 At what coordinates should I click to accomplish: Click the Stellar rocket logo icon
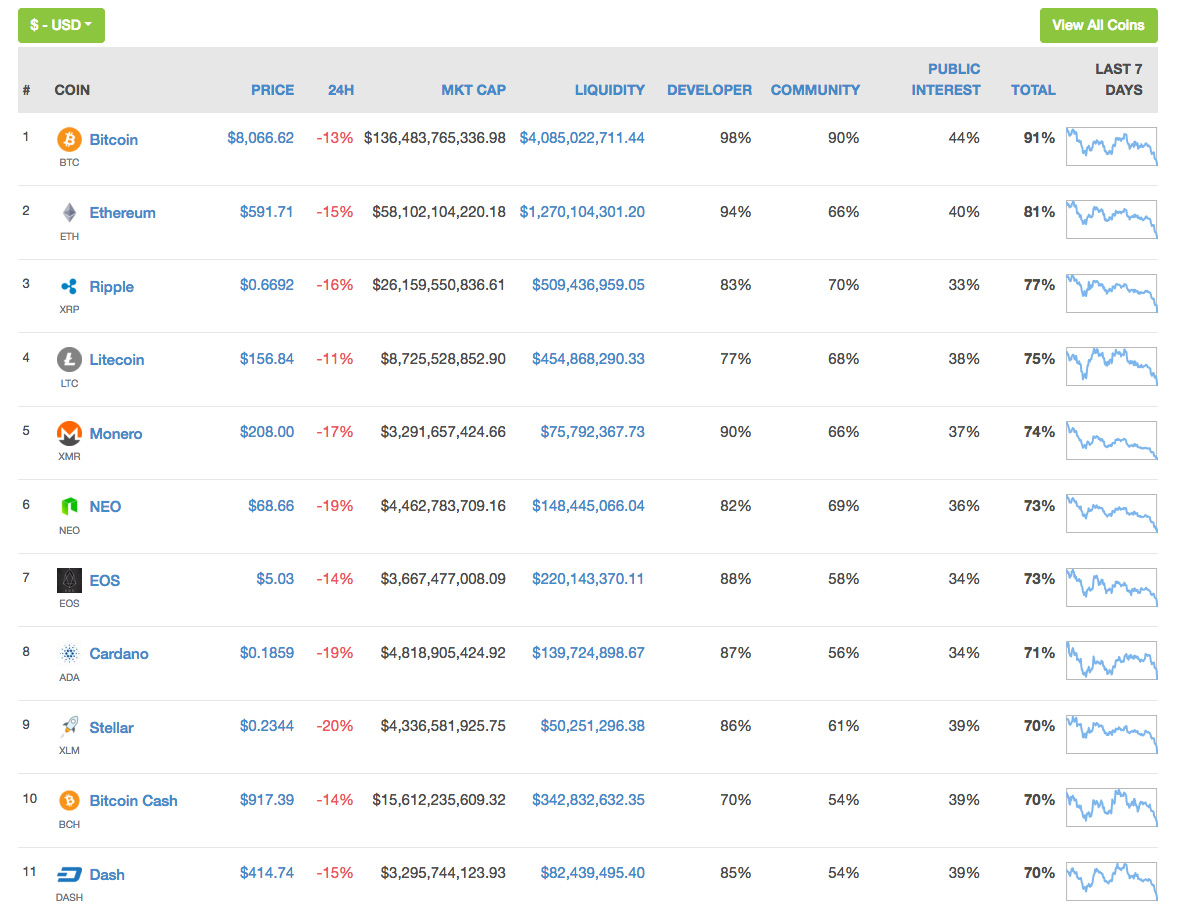click(69, 726)
